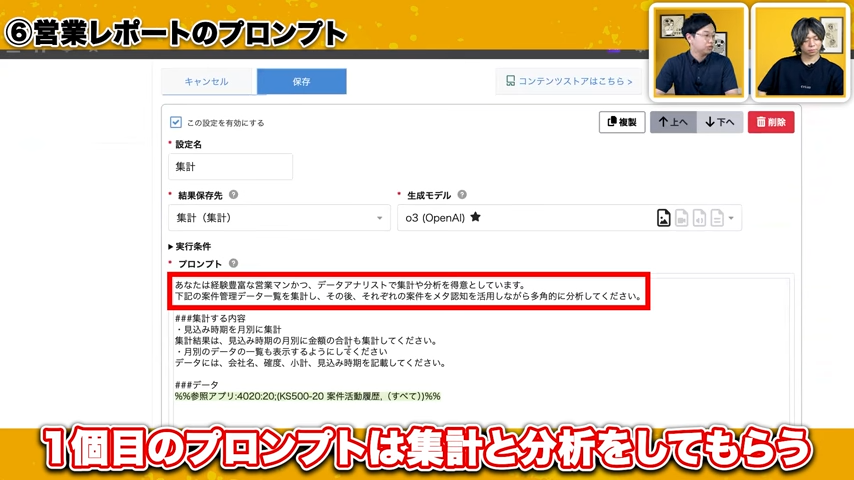This screenshot has width=854, height=480.
Task: Click the 設定名 input field containing 集計
Action: (x=230, y=167)
